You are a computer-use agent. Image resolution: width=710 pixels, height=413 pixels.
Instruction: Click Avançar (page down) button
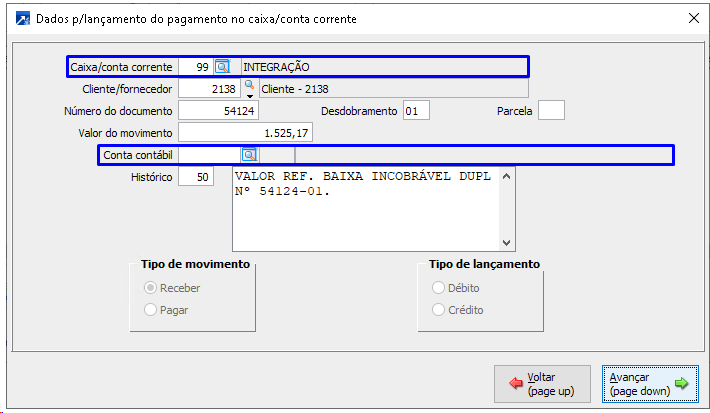coord(650,384)
